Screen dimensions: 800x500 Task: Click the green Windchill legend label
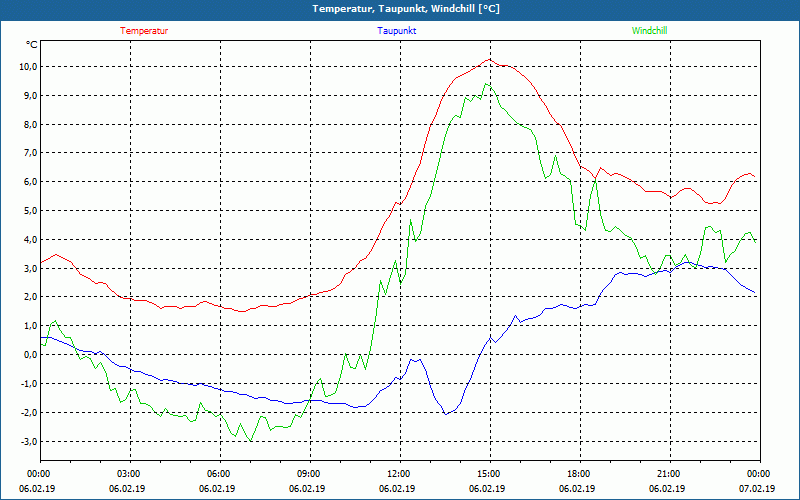coord(649,31)
